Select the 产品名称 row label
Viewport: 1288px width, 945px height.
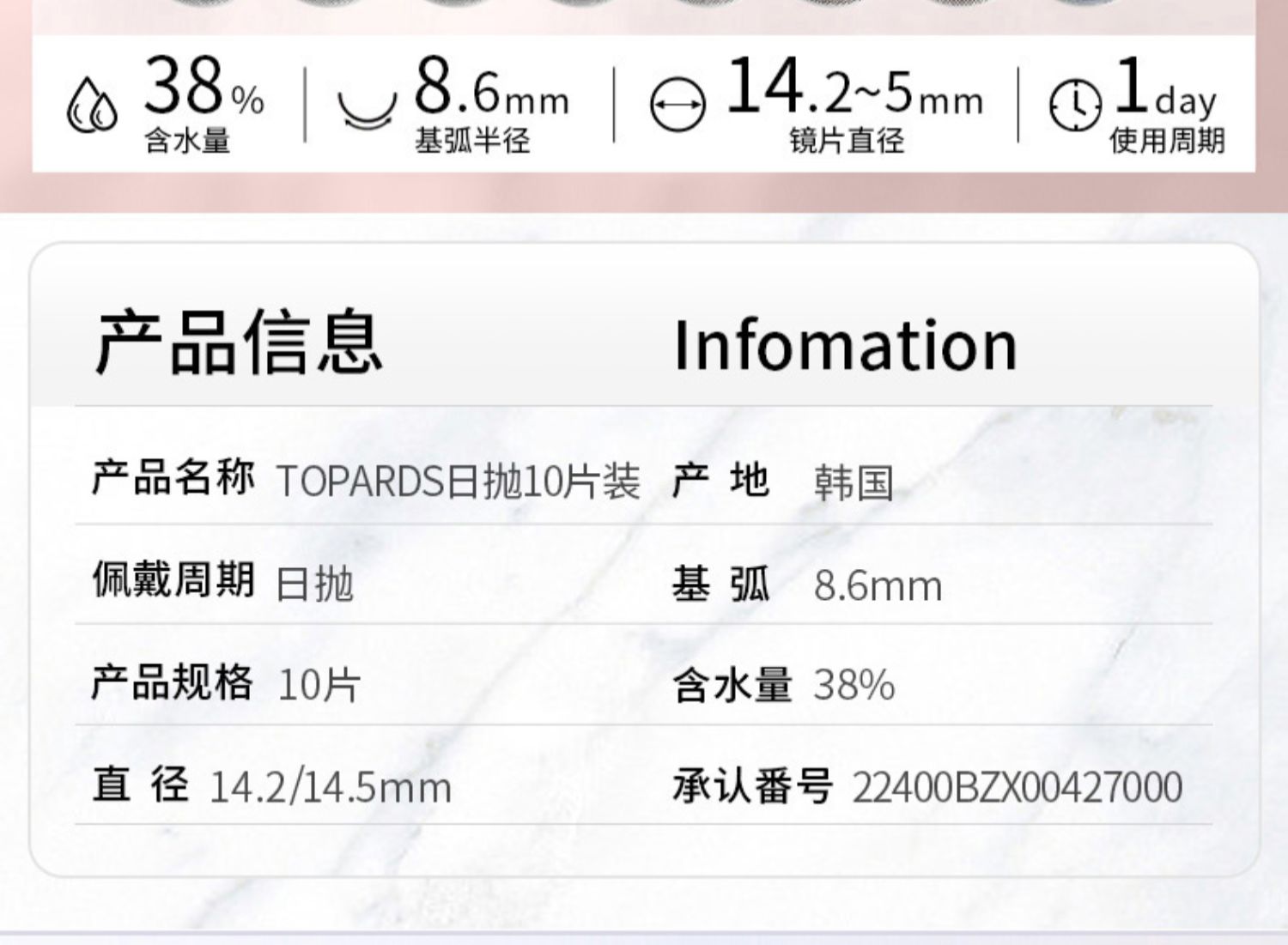pyautogui.click(x=173, y=478)
